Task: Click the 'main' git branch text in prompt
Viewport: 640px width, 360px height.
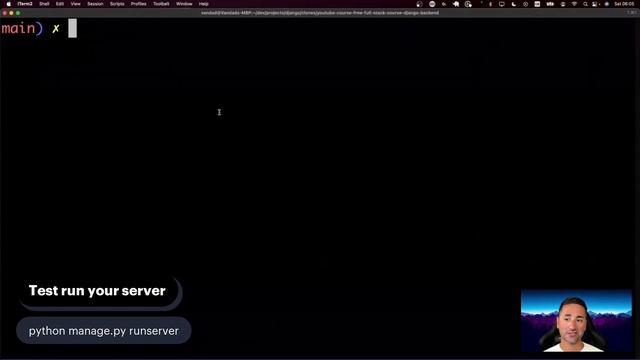Action: tap(18, 28)
